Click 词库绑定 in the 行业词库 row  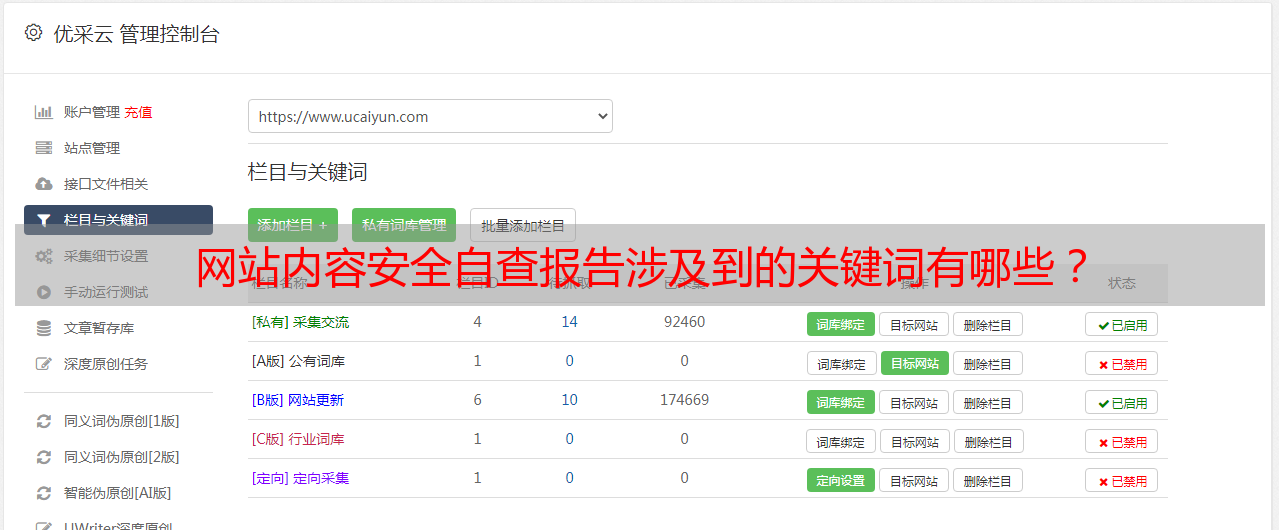(x=841, y=441)
